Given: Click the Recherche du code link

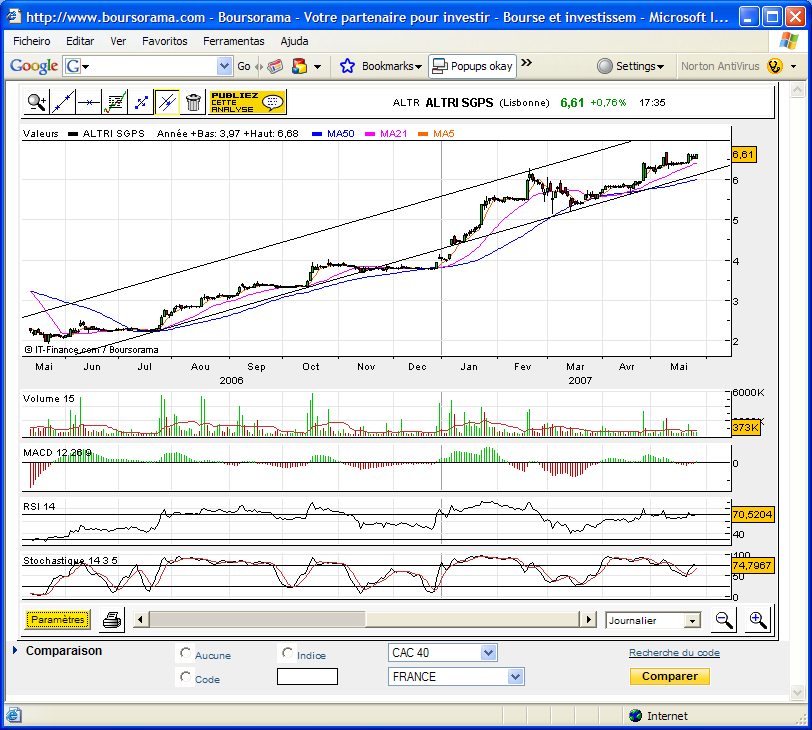Looking at the screenshot, I should 674,653.
